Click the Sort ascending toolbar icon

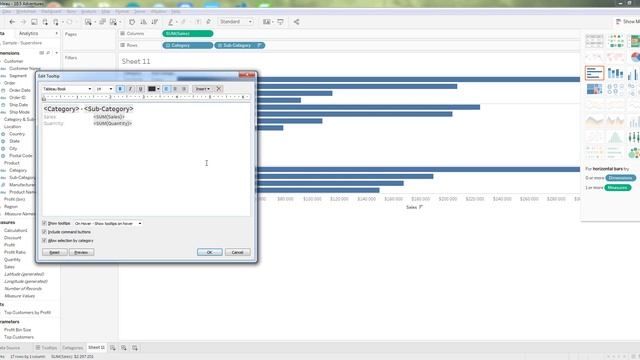[143, 22]
